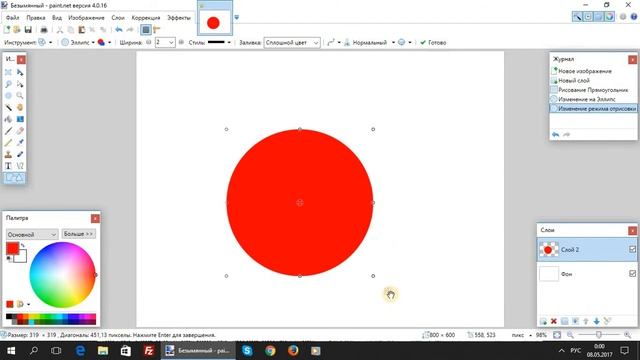Close the Палитра panel

pyautogui.click(x=95, y=218)
